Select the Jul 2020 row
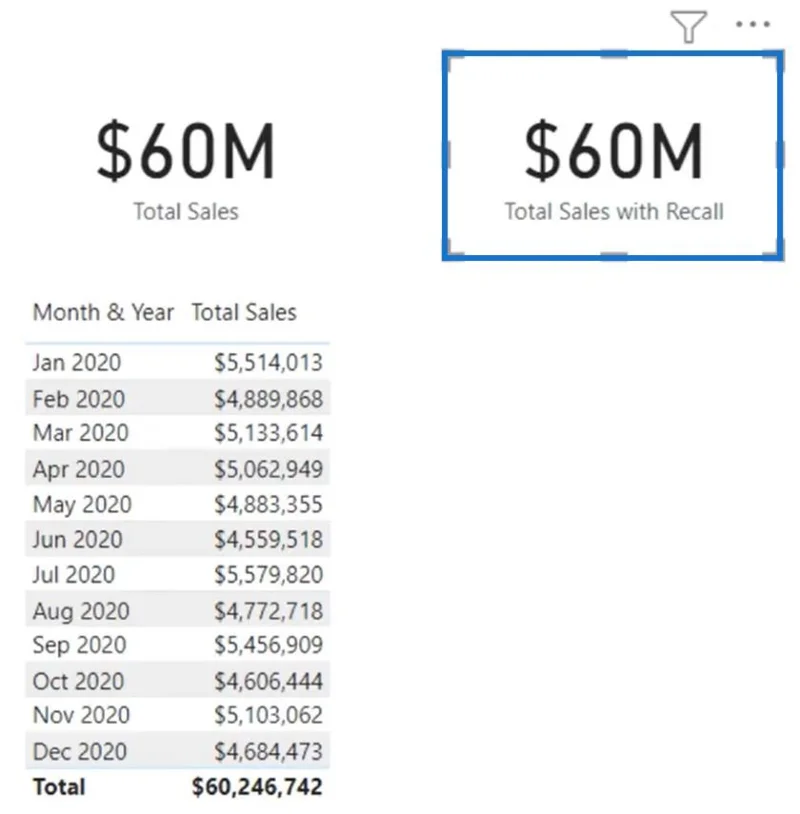Screen dimensions: 800x814 point(178,574)
